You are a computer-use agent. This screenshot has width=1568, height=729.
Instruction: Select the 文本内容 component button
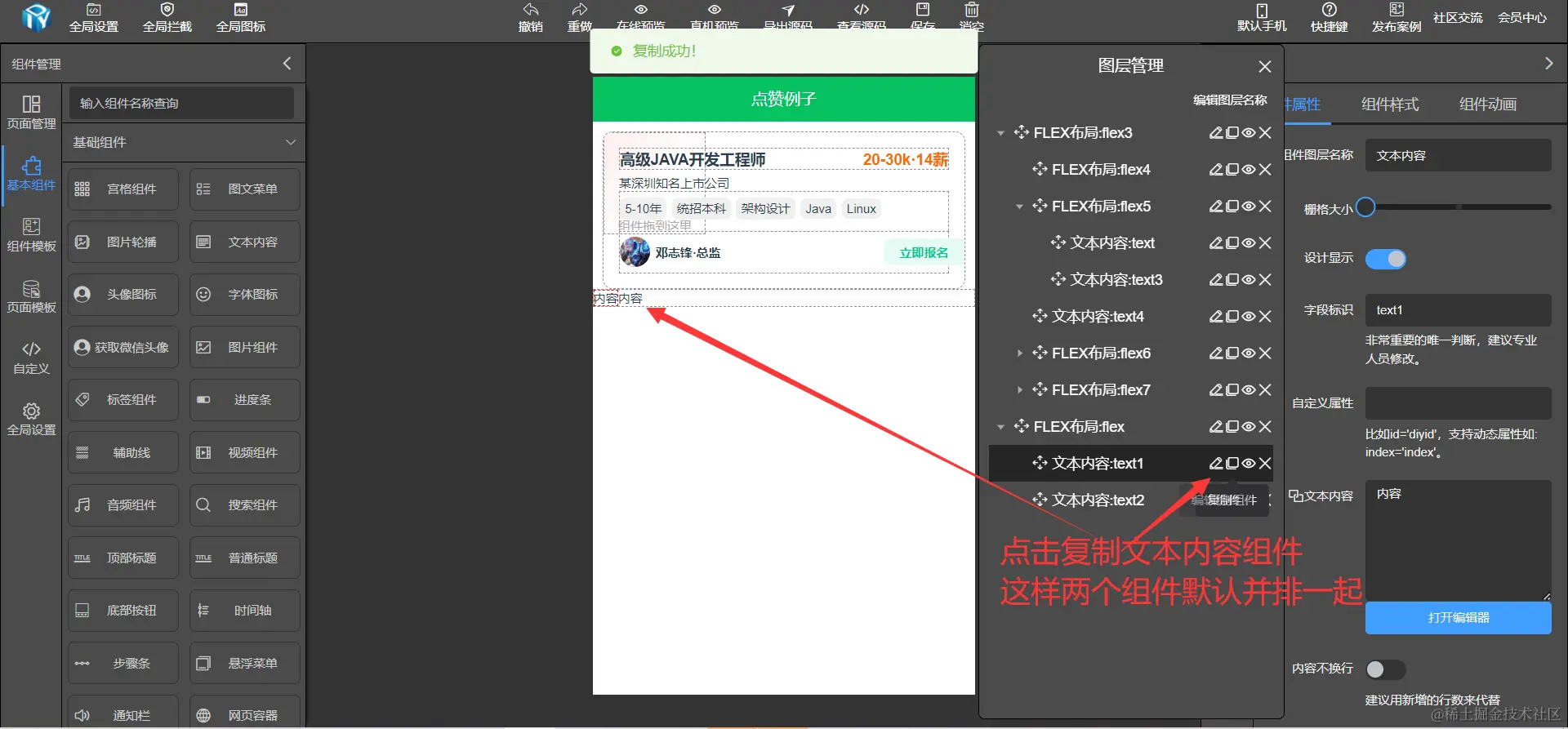[245, 242]
